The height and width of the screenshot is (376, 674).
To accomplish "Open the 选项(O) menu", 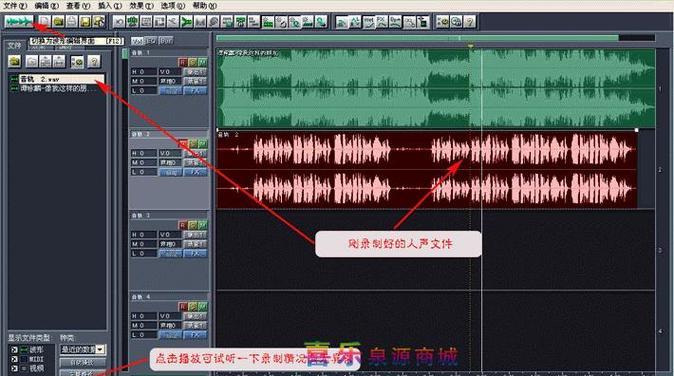I will 173,6.
